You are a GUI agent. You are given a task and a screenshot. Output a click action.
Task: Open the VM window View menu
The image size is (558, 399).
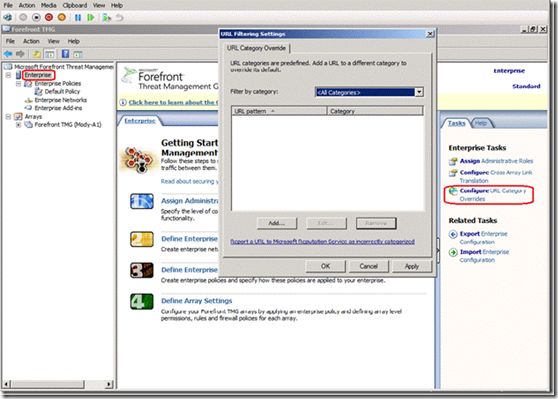(99, 5)
